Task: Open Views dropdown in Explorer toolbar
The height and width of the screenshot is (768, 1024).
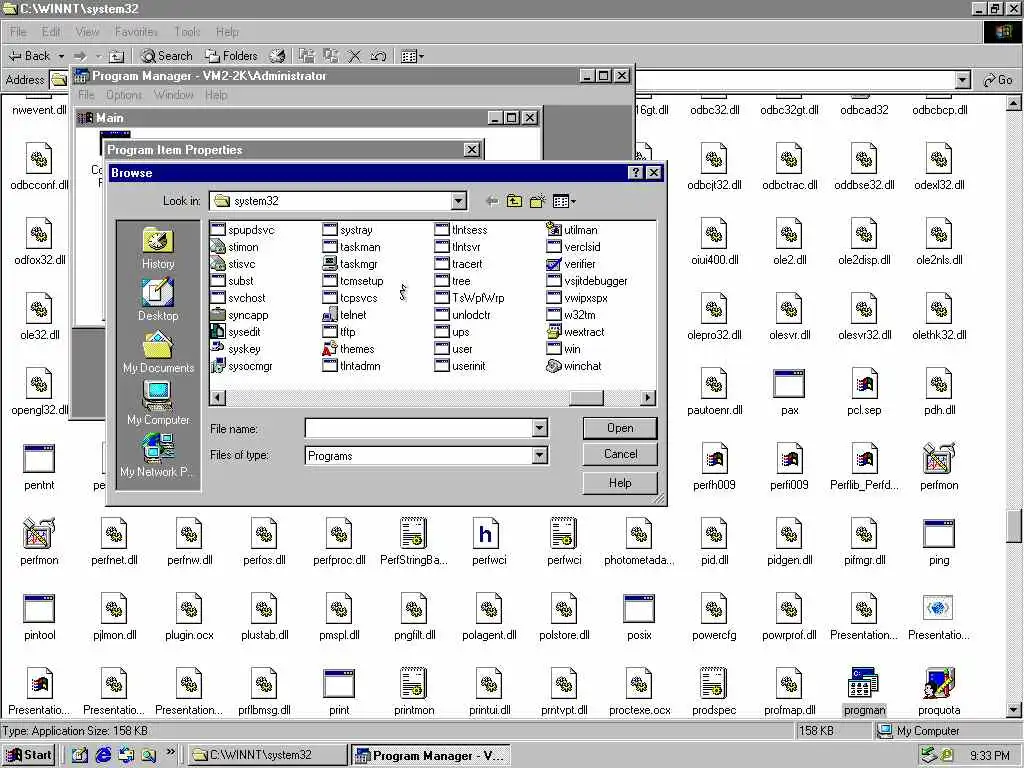Action: point(412,56)
